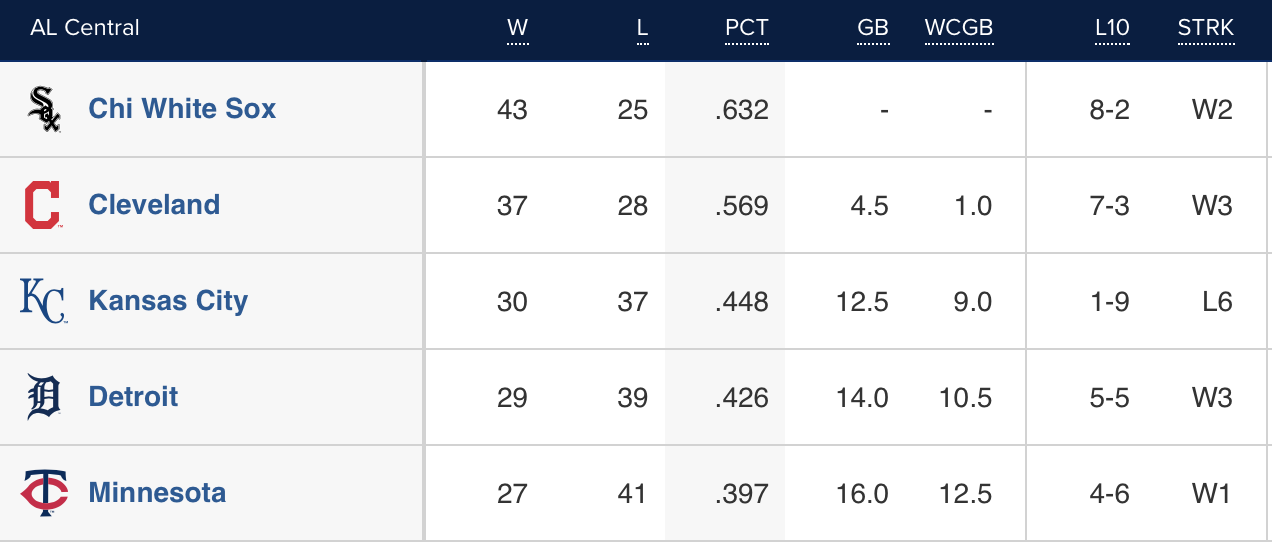Click the AL Central division heading
The height and width of the screenshot is (542, 1272).
85,28
